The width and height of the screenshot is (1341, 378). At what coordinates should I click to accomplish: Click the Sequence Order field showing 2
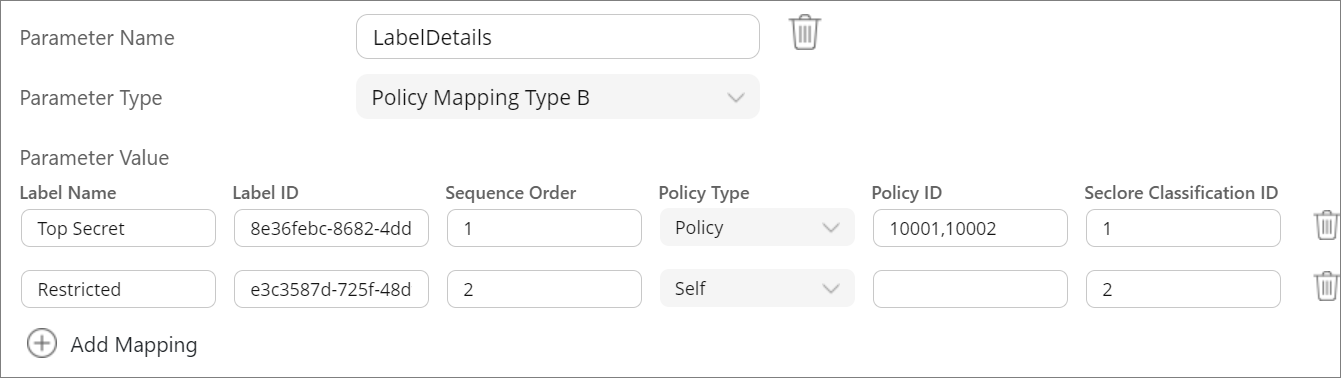(544, 289)
